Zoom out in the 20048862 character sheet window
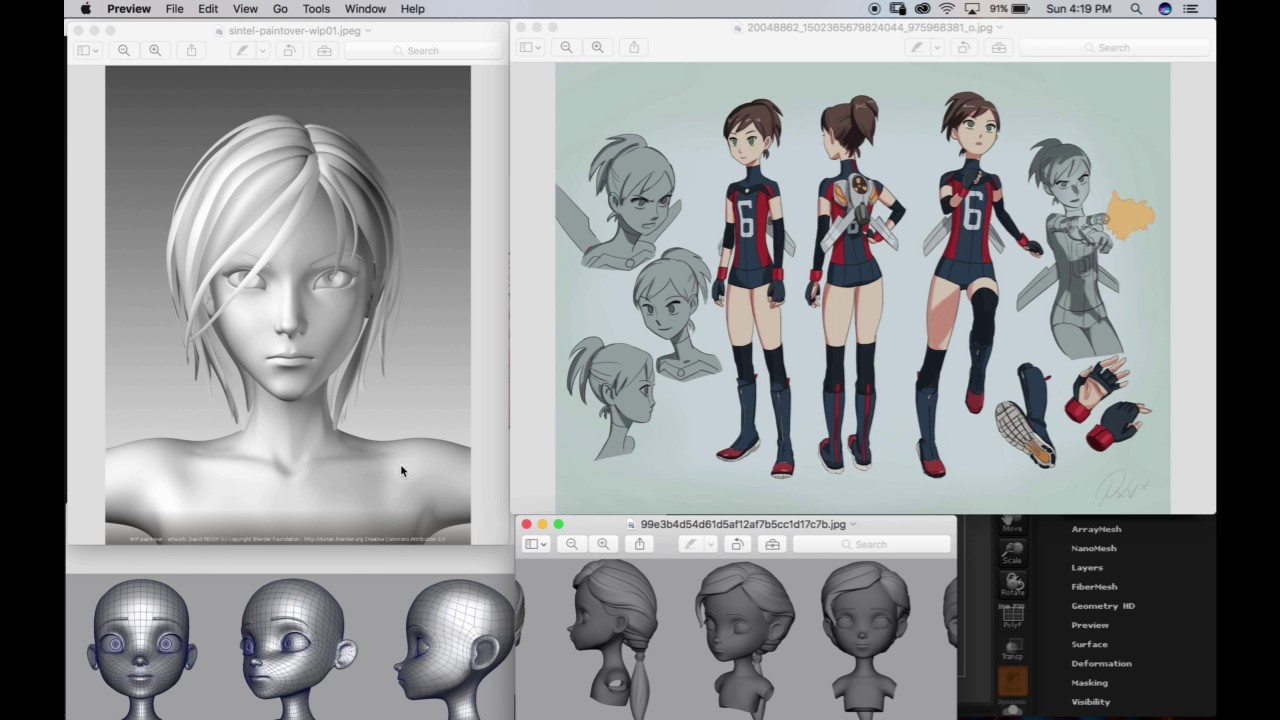Image resolution: width=1280 pixels, height=720 pixels. (x=567, y=47)
